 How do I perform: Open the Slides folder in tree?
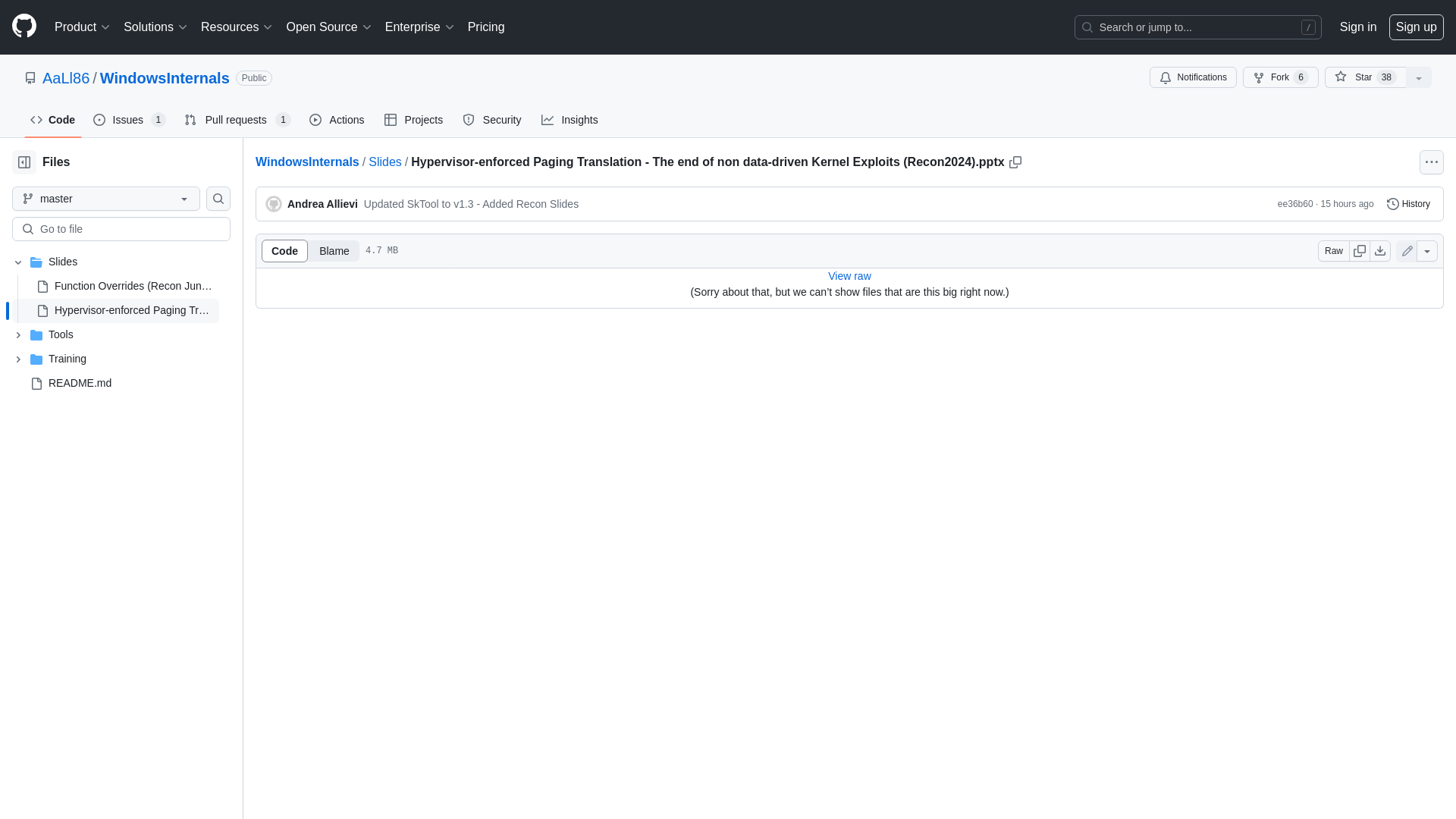(63, 262)
